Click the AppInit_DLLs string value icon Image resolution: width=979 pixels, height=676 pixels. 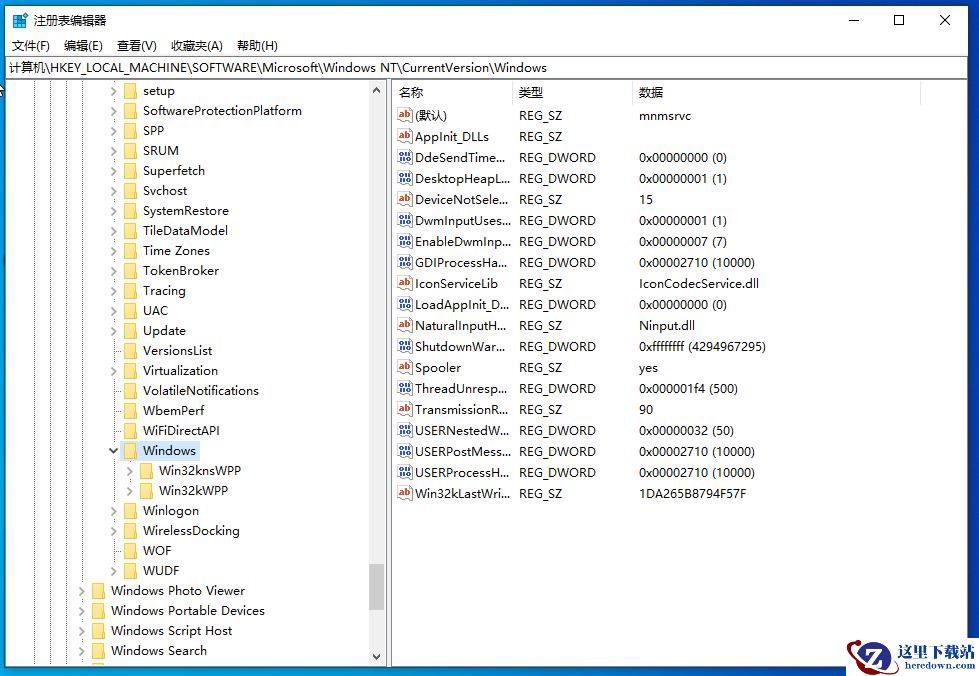(405, 137)
